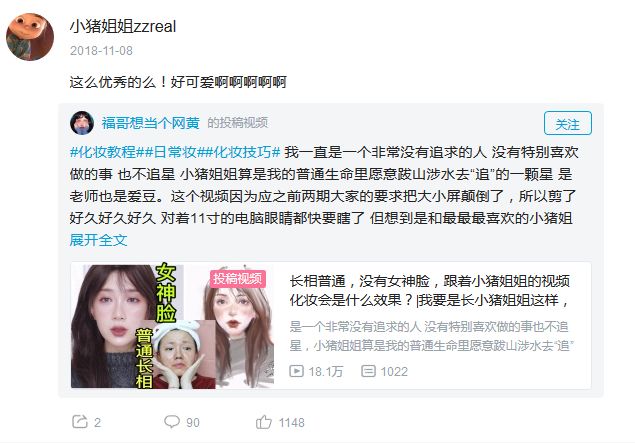Click uploader name 福哥想当个网黄
Viewport: 635px width, 443px height.
[x=150, y=123]
